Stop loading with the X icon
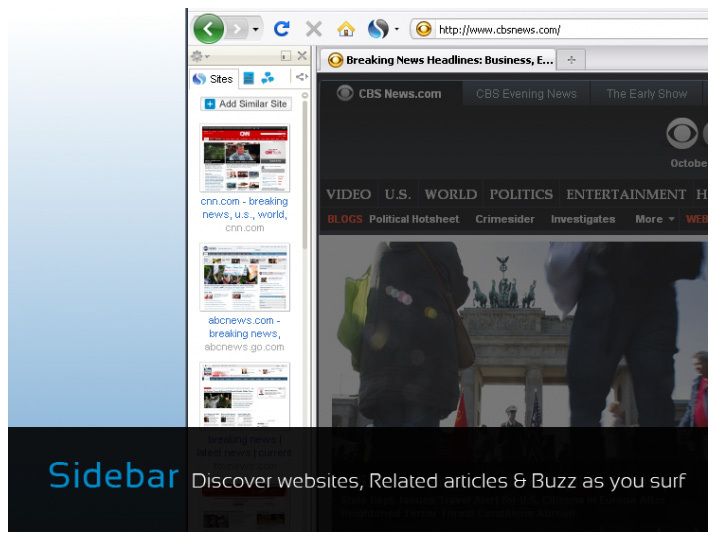The height and width of the screenshot is (535, 715). click(313, 29)
